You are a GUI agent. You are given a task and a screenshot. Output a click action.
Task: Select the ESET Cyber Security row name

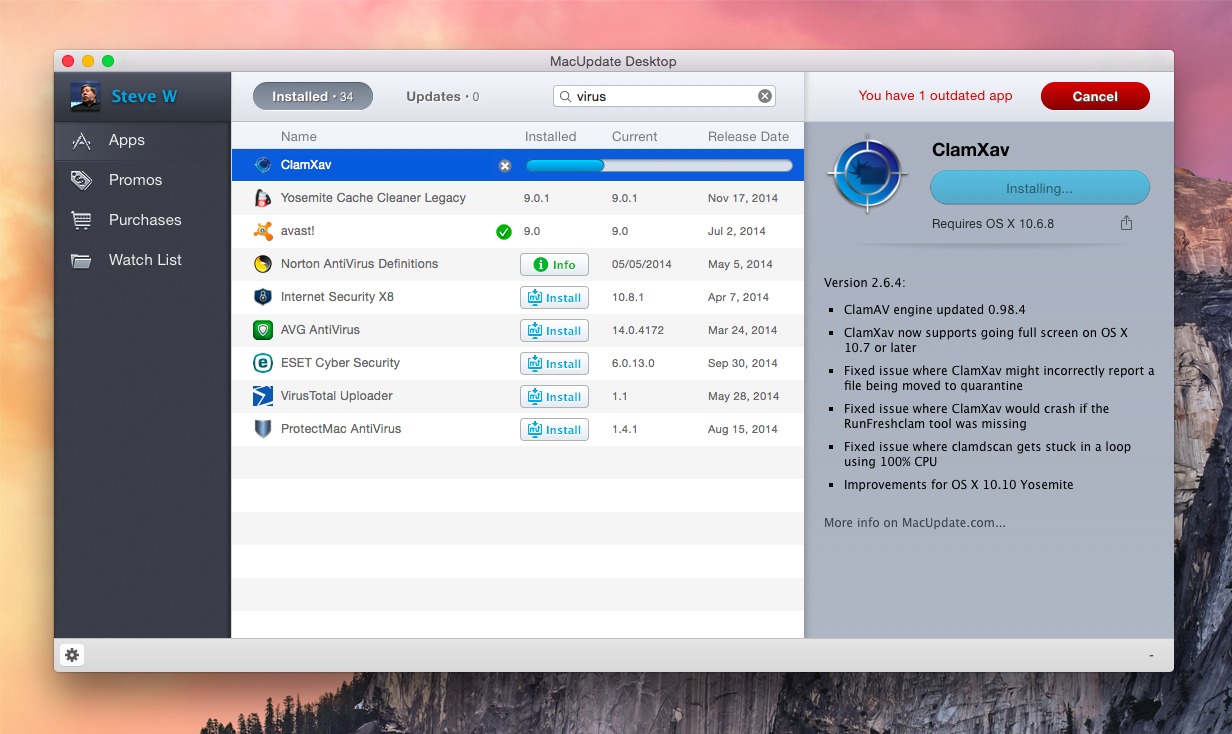click(340, 363)
